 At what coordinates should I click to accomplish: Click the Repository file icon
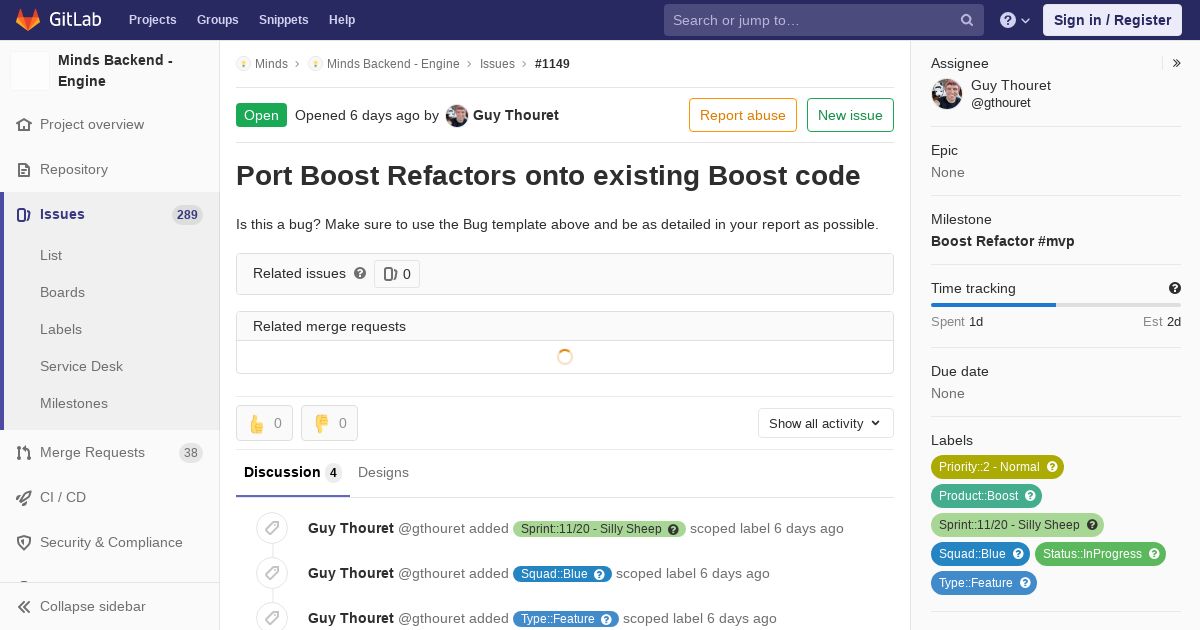[24, 170]
